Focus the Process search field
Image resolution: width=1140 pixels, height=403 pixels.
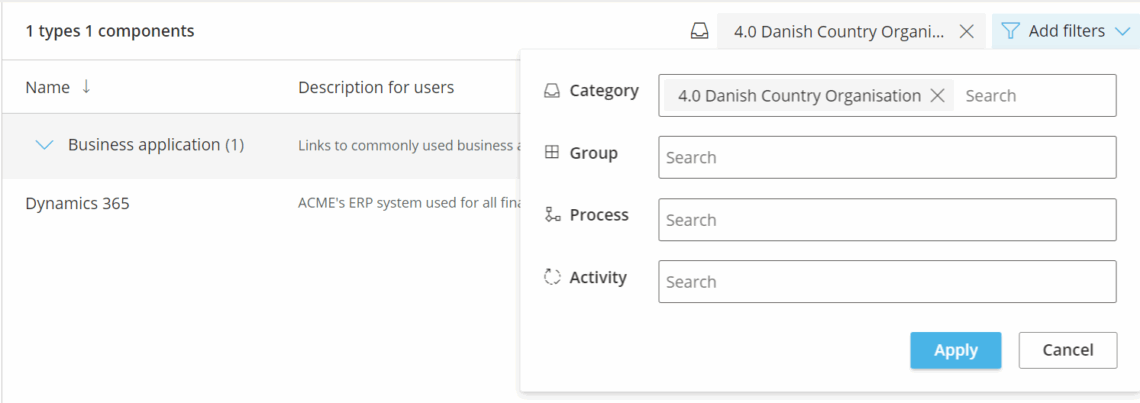tap(886, 220)
